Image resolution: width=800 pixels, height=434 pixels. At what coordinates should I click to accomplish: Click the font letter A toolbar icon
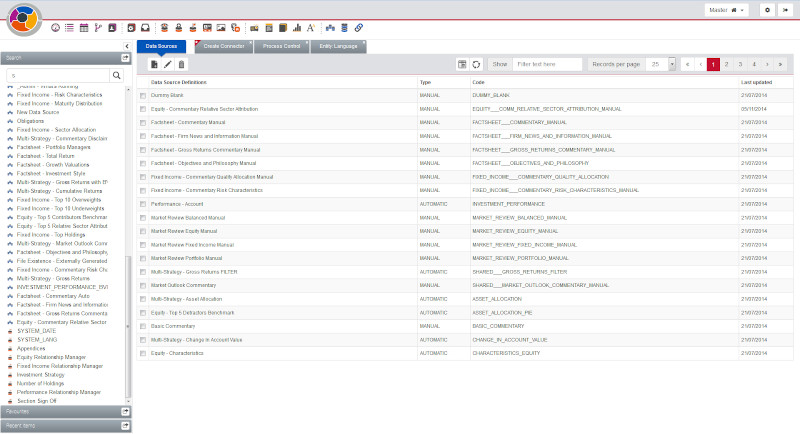[x=311, y=28]
